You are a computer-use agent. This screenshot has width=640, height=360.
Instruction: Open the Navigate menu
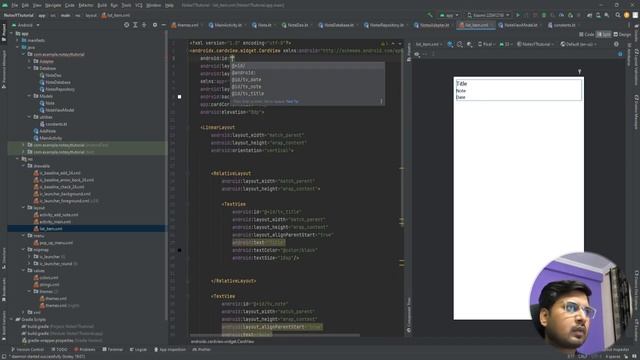click(x=53, y=5)
